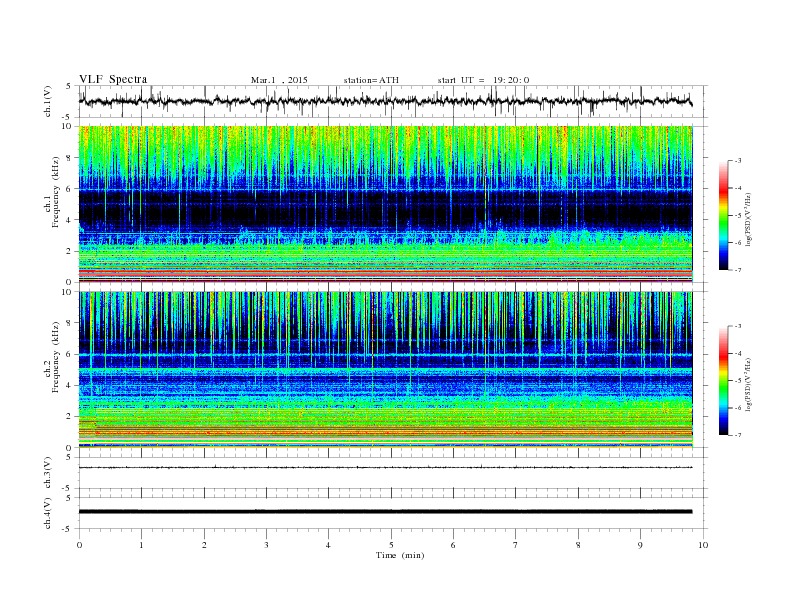
Task: Click the "station=ATH" header label
Action: tap(371, 80)
